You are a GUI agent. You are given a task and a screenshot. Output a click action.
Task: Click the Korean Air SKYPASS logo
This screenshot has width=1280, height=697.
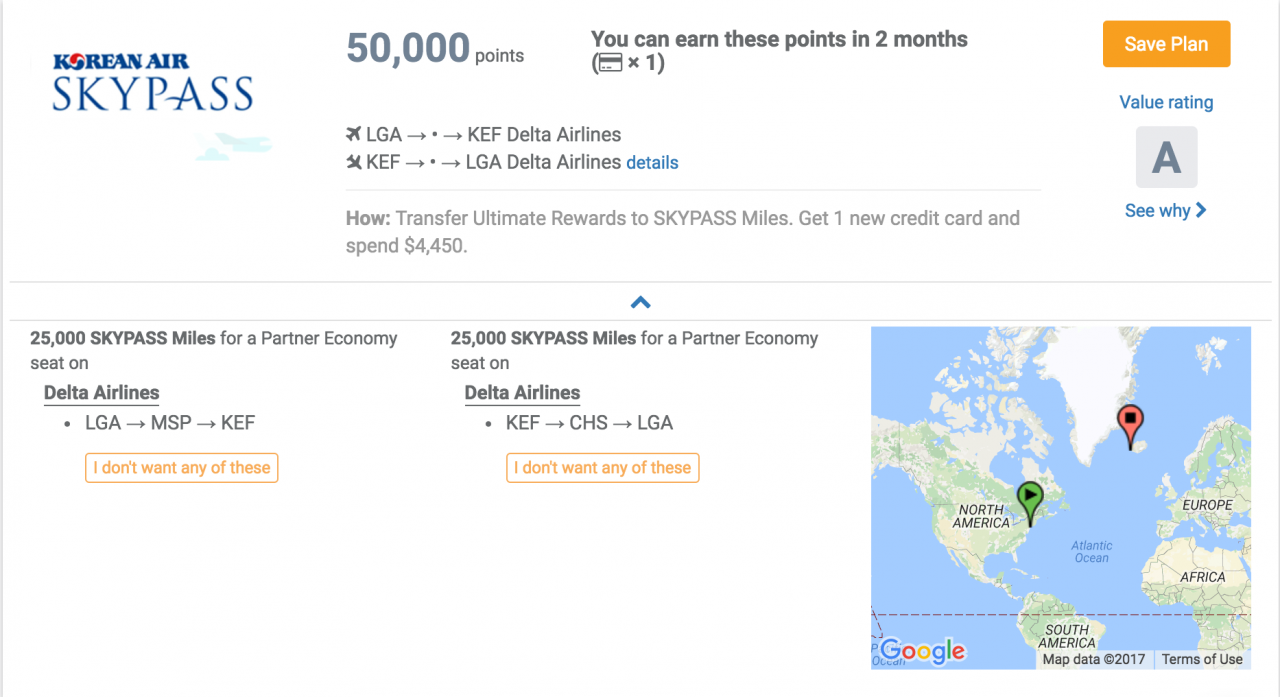[152, 82]
